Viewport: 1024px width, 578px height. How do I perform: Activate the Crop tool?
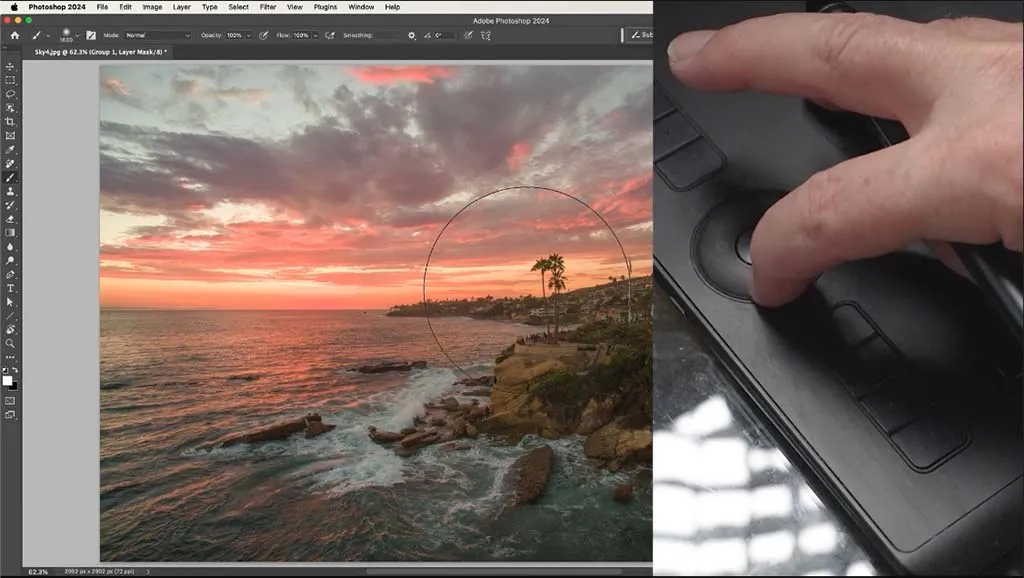point(10,120)
